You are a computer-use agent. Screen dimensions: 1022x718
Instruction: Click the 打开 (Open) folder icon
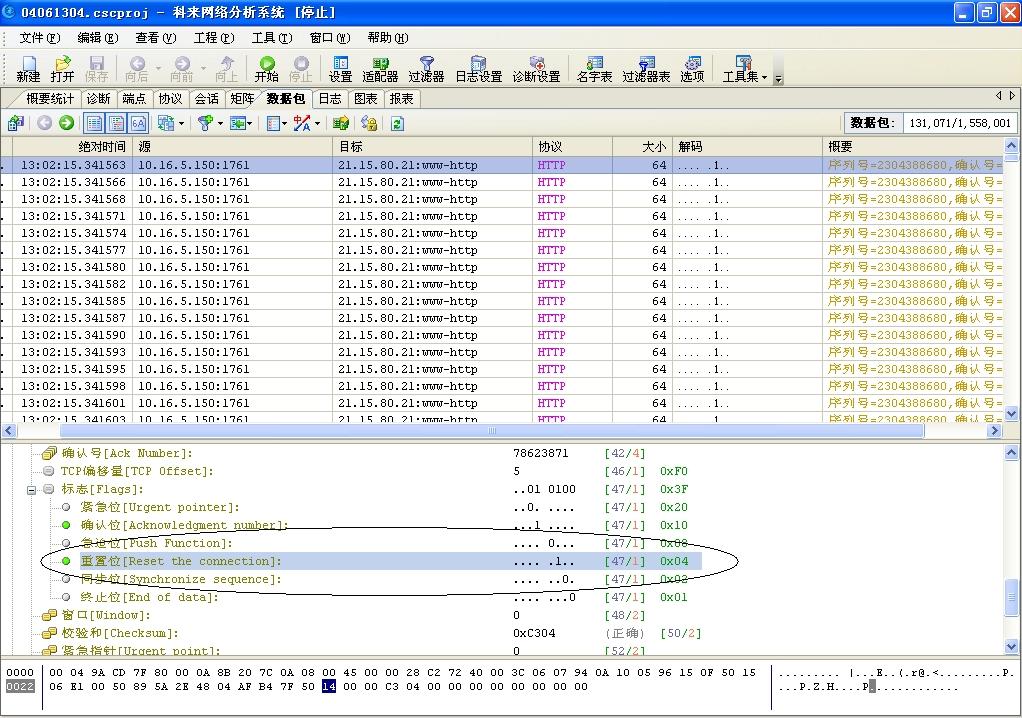(62, 68)
